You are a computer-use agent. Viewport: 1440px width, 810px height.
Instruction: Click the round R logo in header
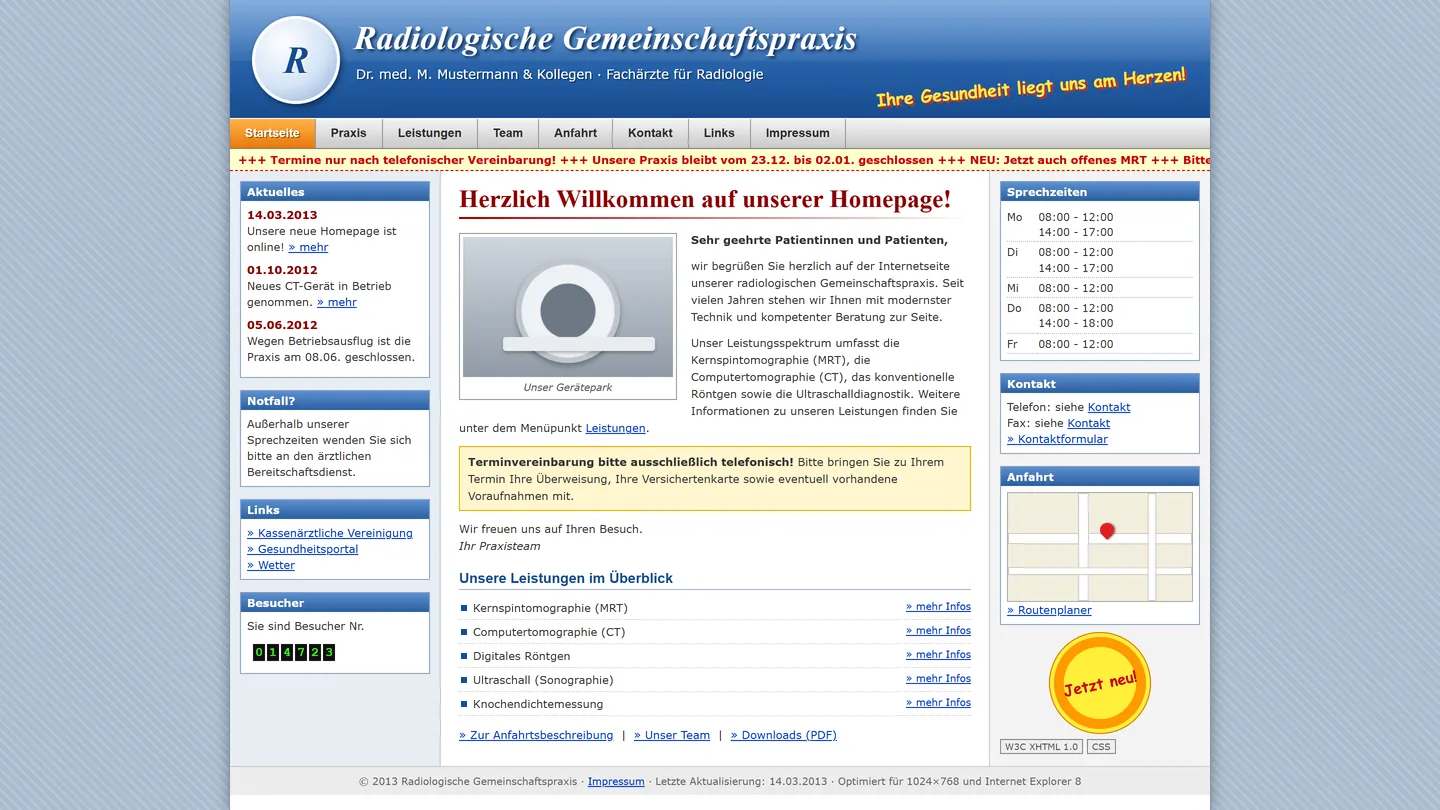coord(296,60)
